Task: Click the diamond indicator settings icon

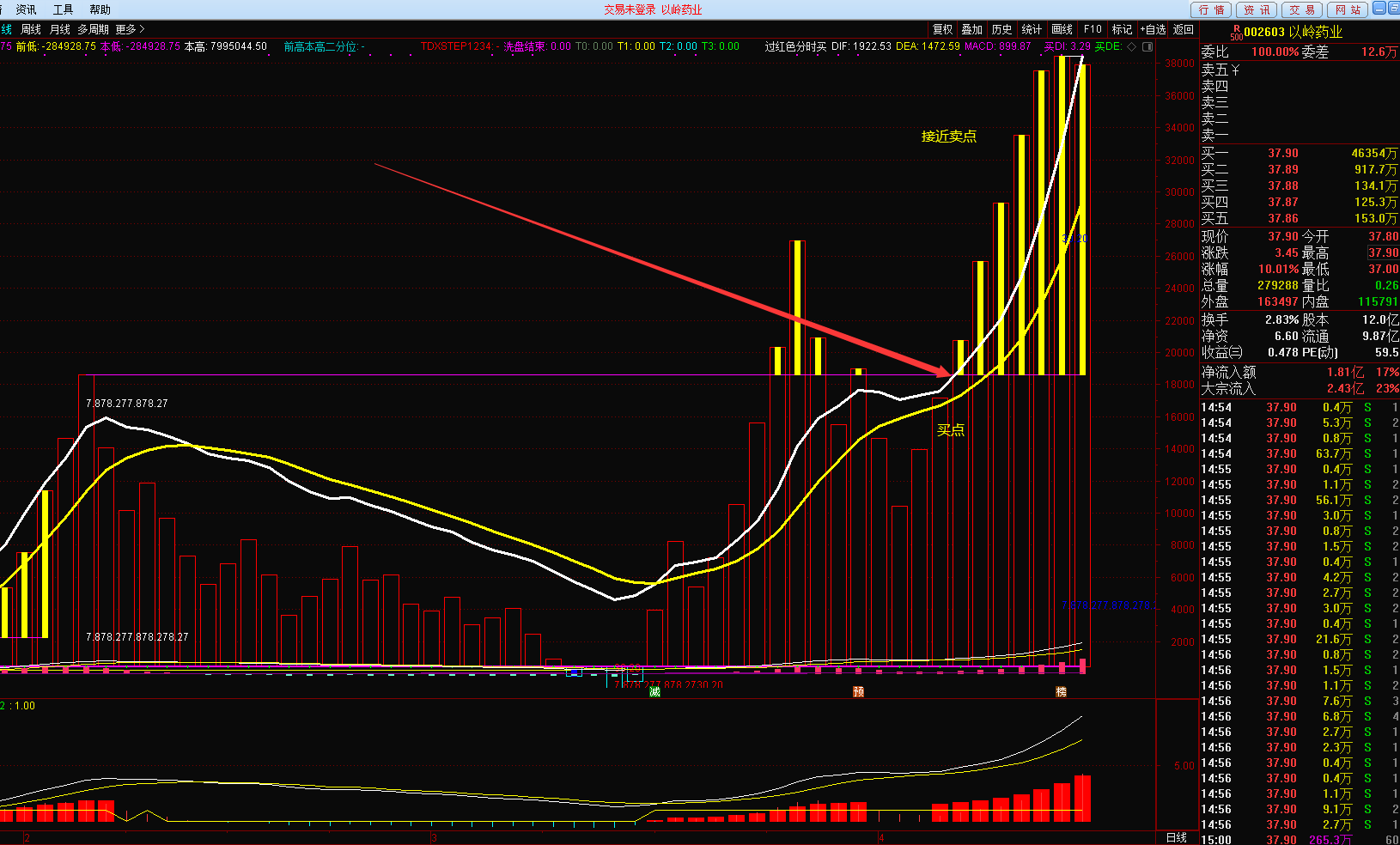Action: [1131, 46]
